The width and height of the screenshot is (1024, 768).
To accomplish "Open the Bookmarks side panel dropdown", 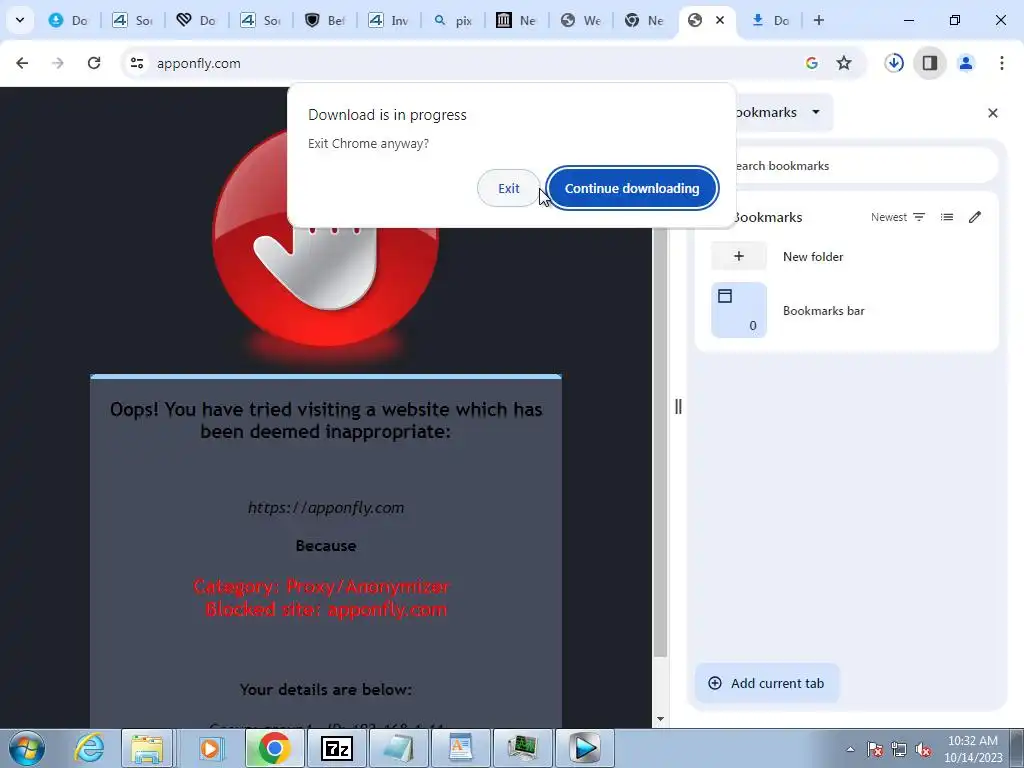I will pyautogui.click(x=816, y=112).
